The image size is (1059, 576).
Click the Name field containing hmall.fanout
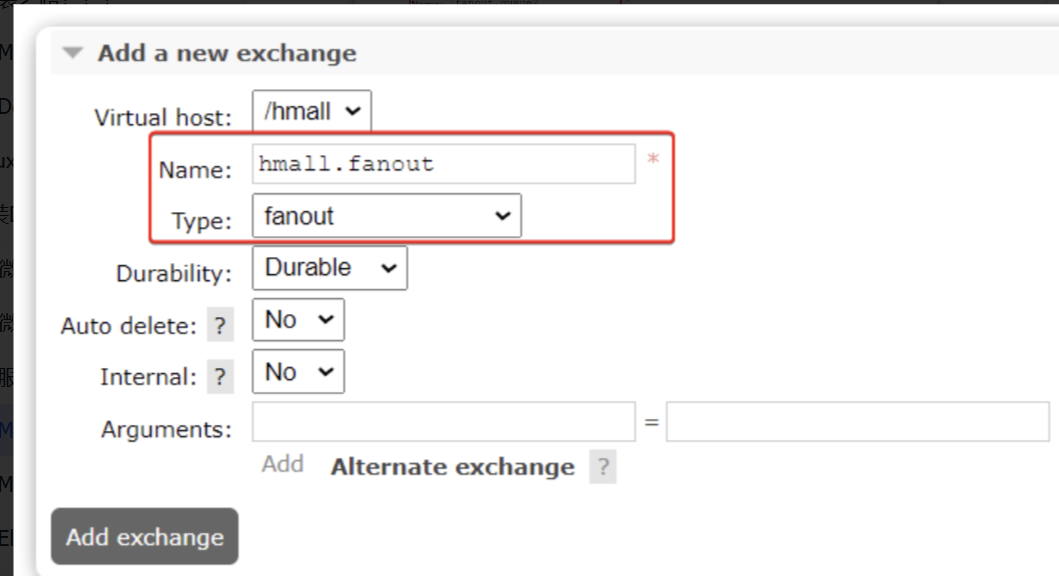[x=443, y=164]
